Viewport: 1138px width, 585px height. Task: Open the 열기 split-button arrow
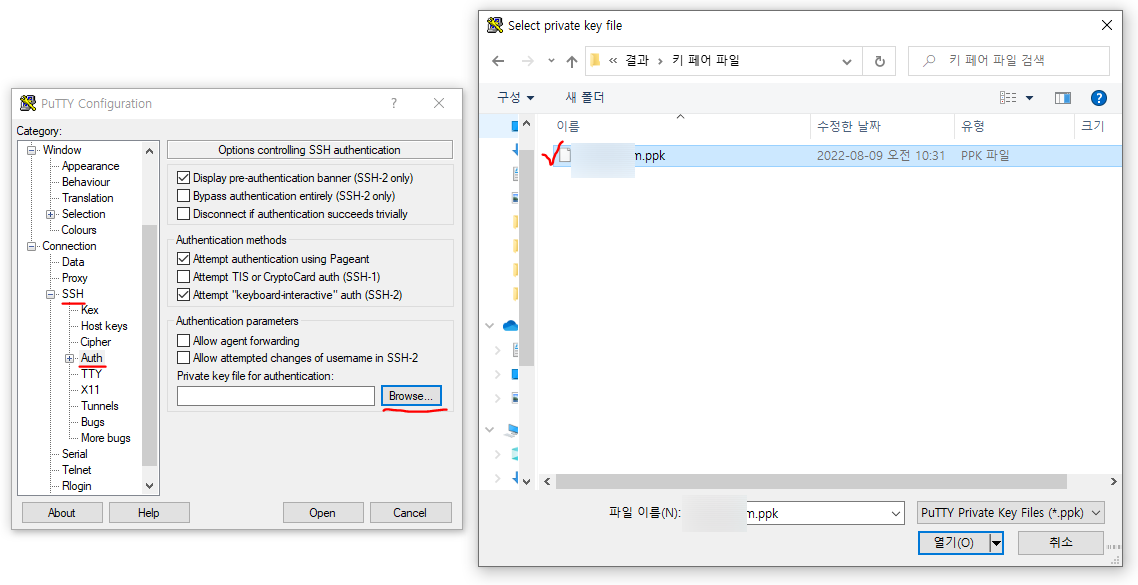tap(996, 542)
